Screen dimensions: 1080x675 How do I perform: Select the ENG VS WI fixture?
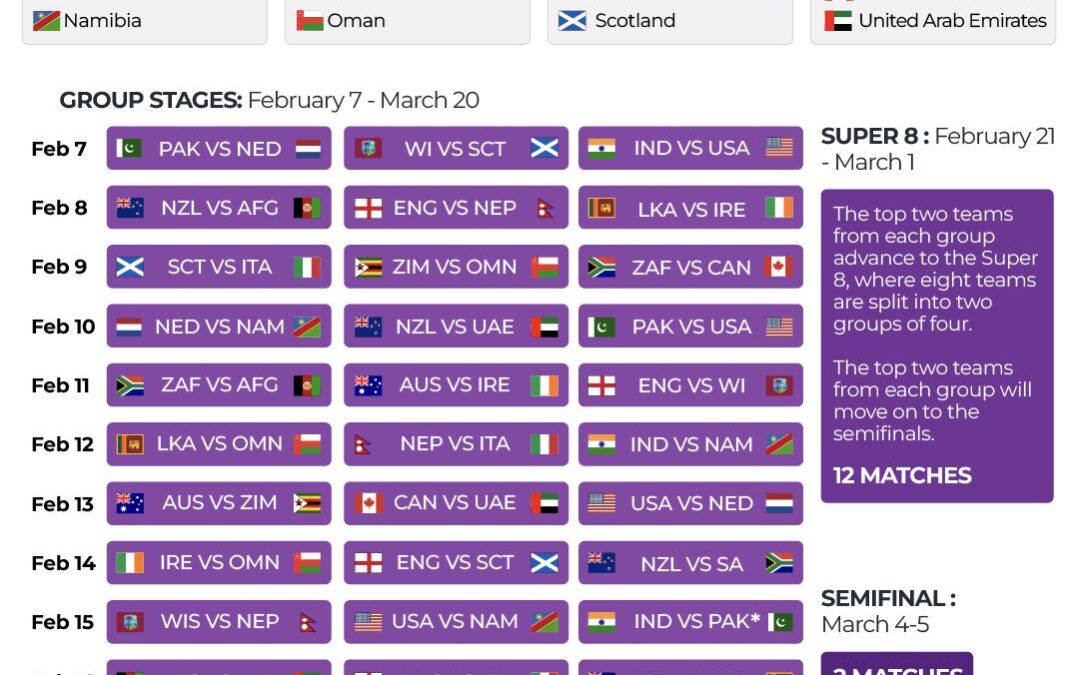[x=690, y=385]
